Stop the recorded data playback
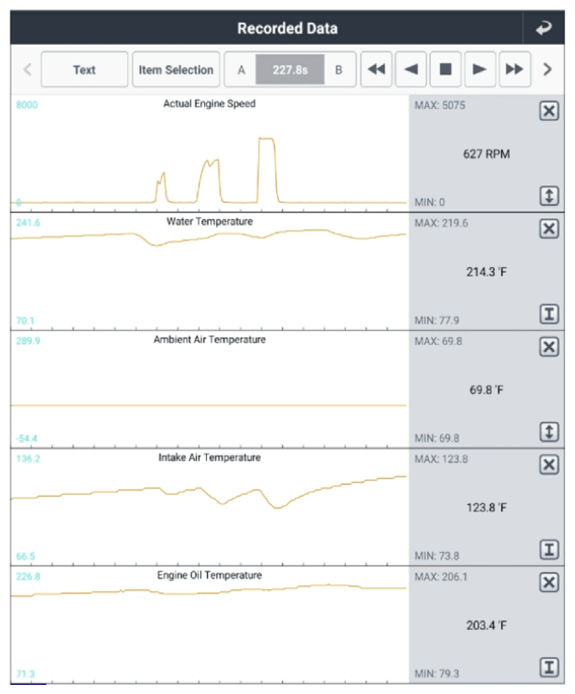Image resolution: width=575 pixels, height=694 pixels. tap(445, 69)
